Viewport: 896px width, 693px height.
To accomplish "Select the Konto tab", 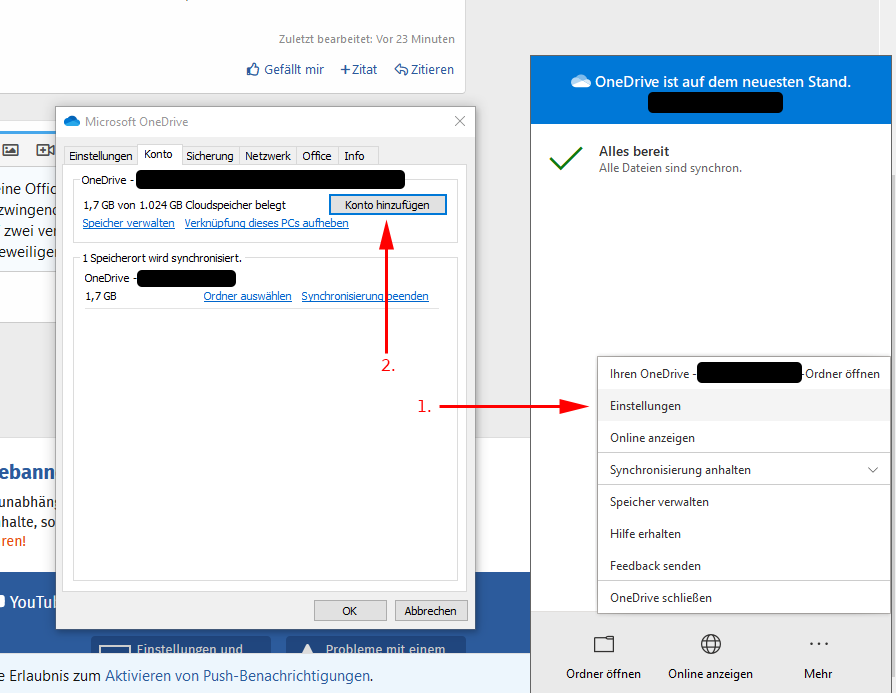I will click(158, 154).
